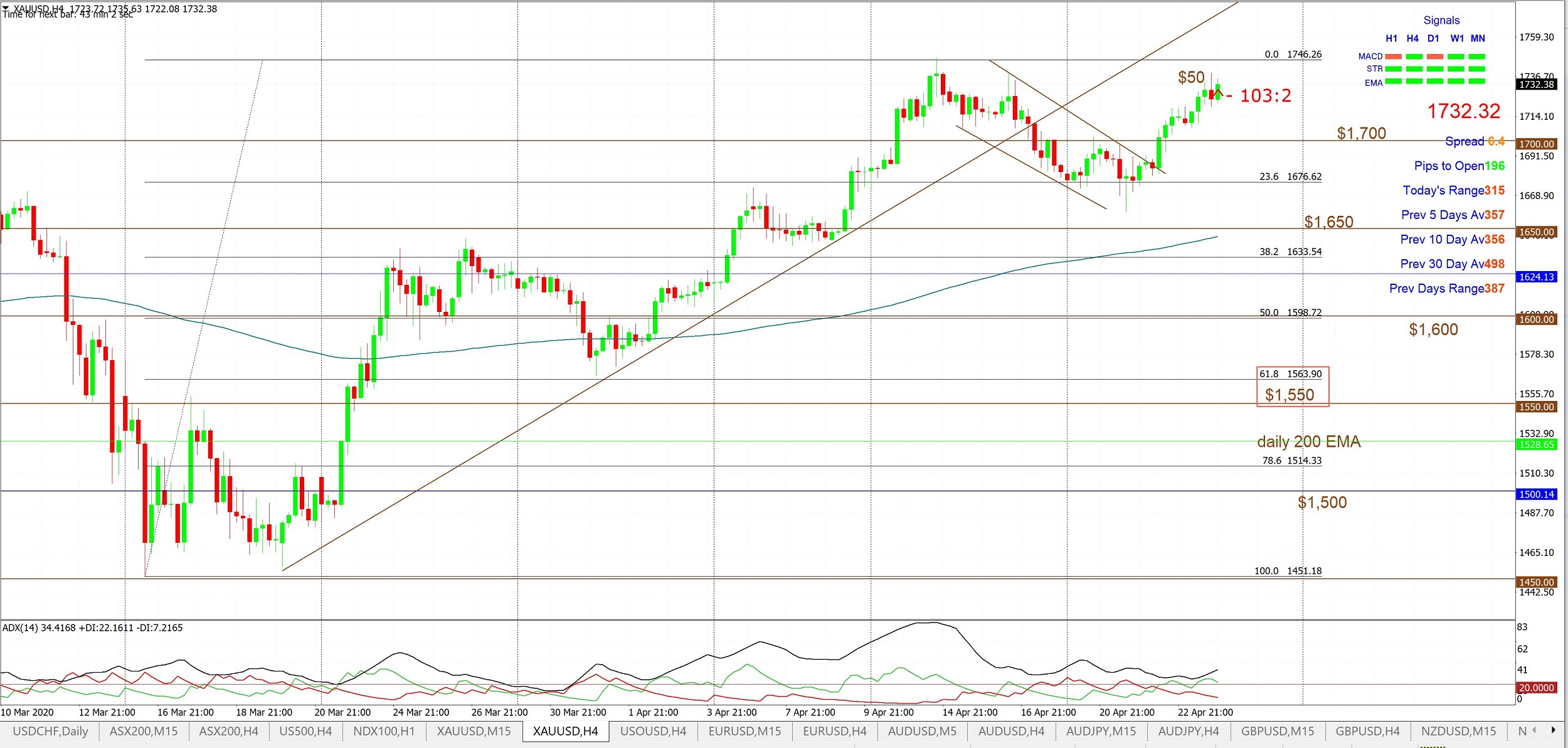
Task: Click the active XAUUSD,H4 chart tab
Action: [x=565, y=731]
